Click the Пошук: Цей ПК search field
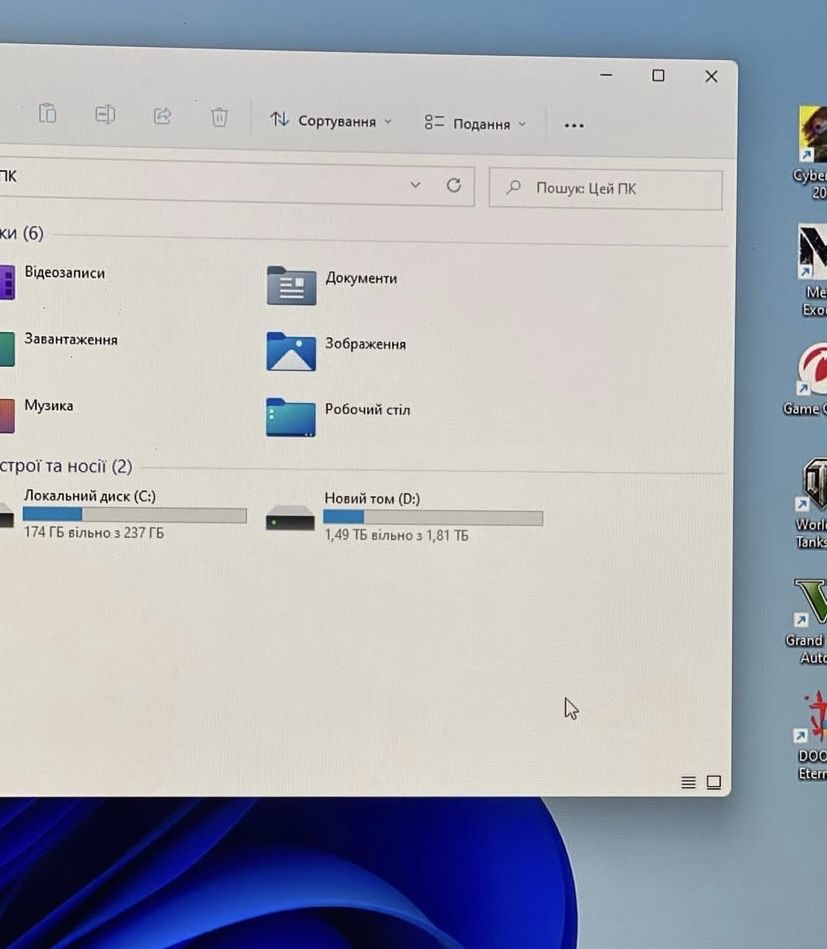The width and height of the screenshot is (827, 949). tap(605, 189)
